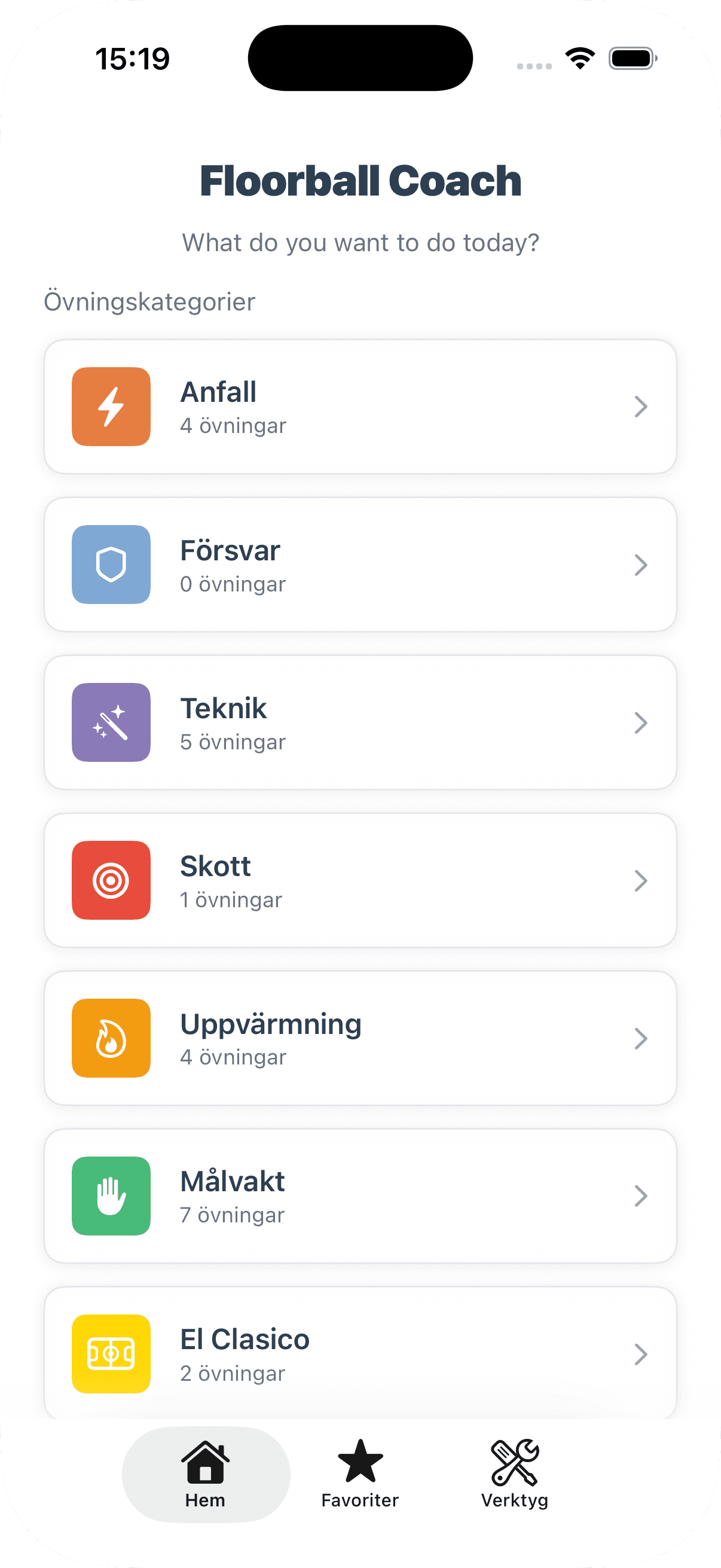Click the Skott row chevron arrow

tap(640, 880)
